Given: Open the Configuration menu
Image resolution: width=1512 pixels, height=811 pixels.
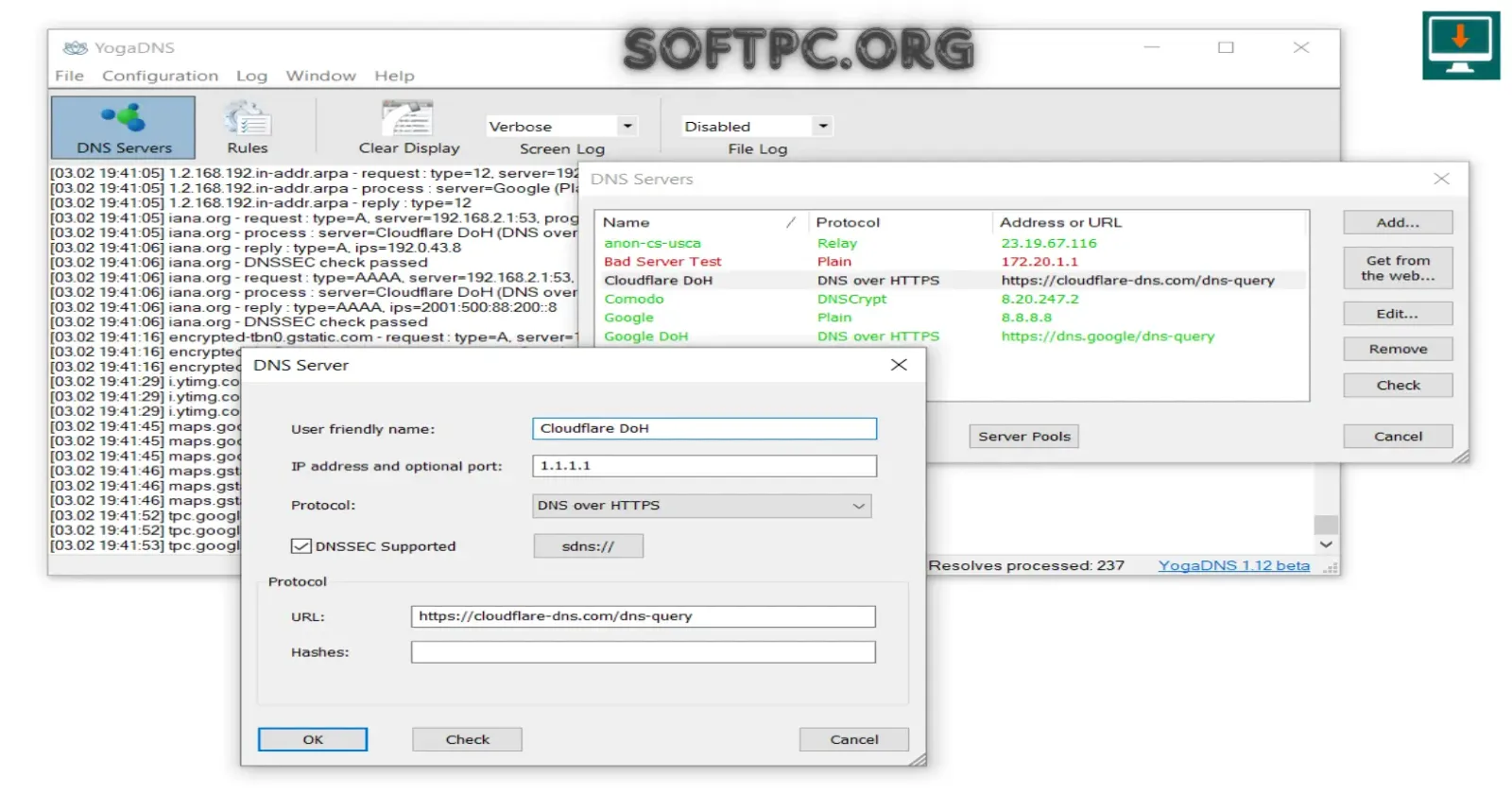Looking at the screenshot, I should [x=160, y=76].
